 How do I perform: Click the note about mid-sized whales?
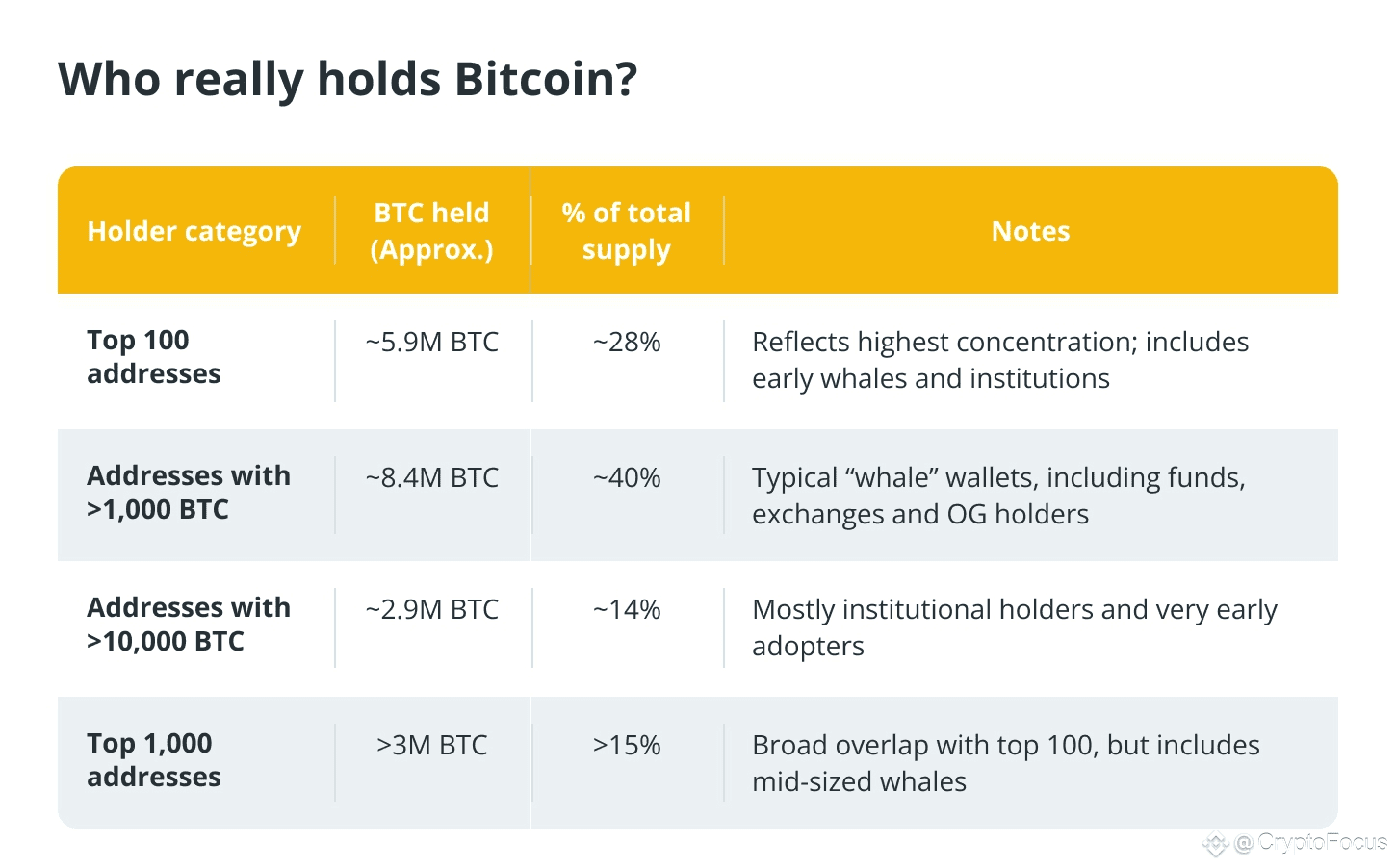(x=1006, y=763)
